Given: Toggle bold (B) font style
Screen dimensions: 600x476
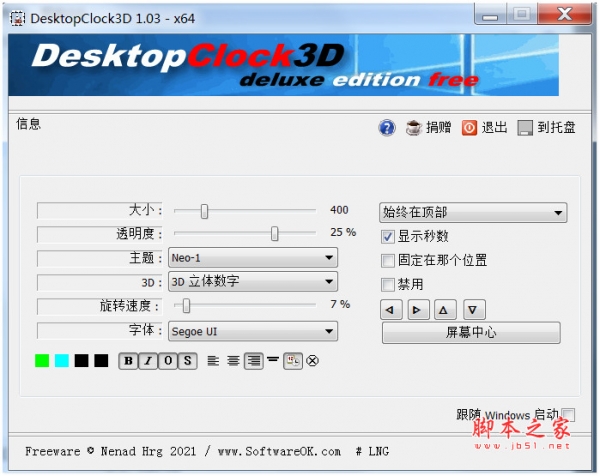Looking at the screenshot, I should [129, 361].
